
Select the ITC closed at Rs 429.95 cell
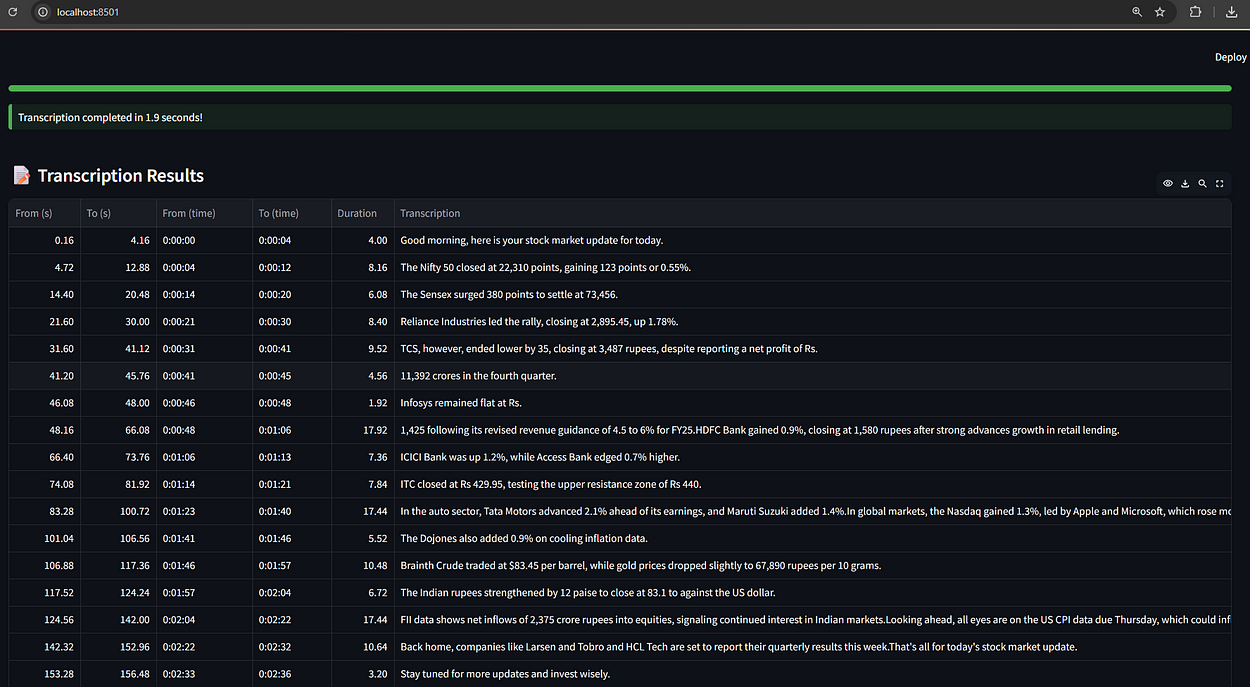812,483
